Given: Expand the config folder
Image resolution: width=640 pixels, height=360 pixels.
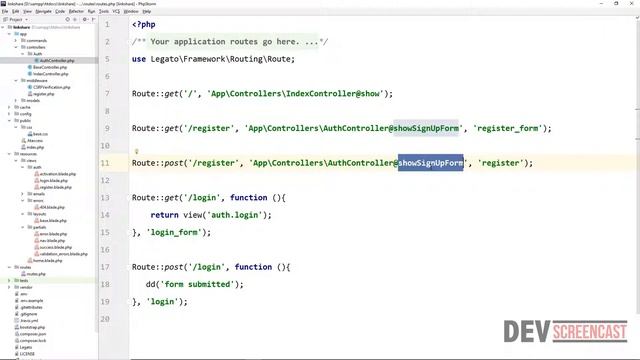Looking at the screenshot, I should 9,114.
